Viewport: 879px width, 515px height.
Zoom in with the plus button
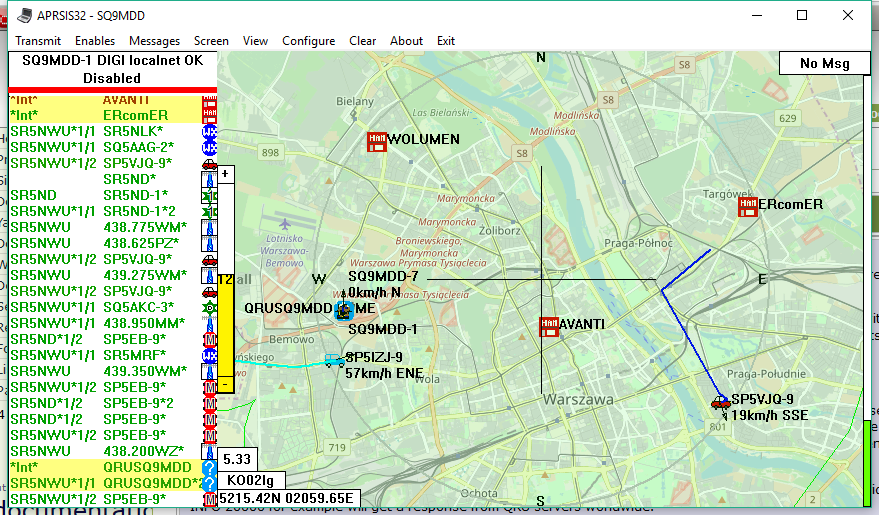coord(225,173)
